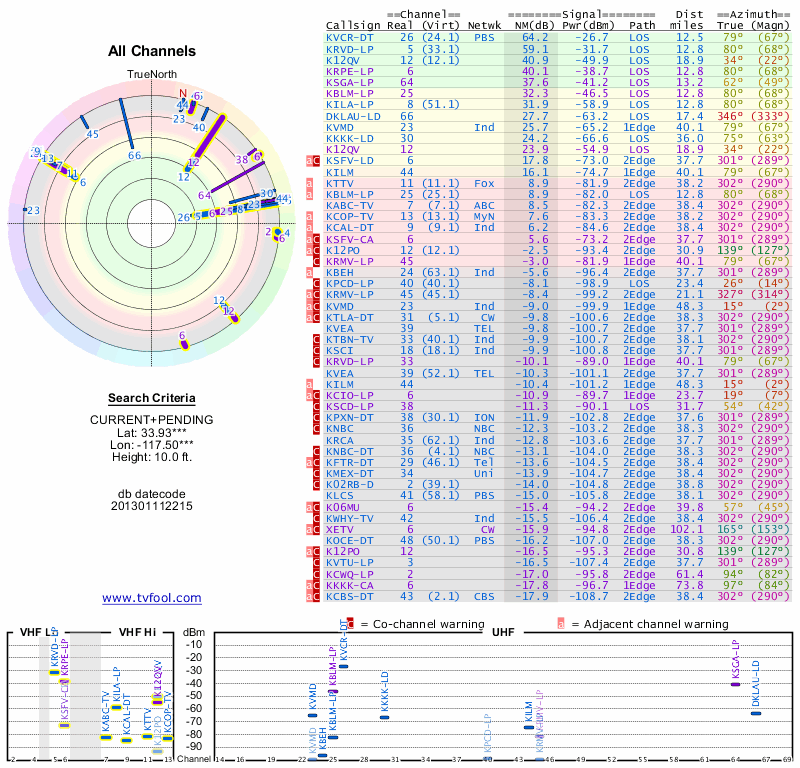
Task: Click the KABC-TV marker in VHF Hi chart
Action: pos(106,737)
